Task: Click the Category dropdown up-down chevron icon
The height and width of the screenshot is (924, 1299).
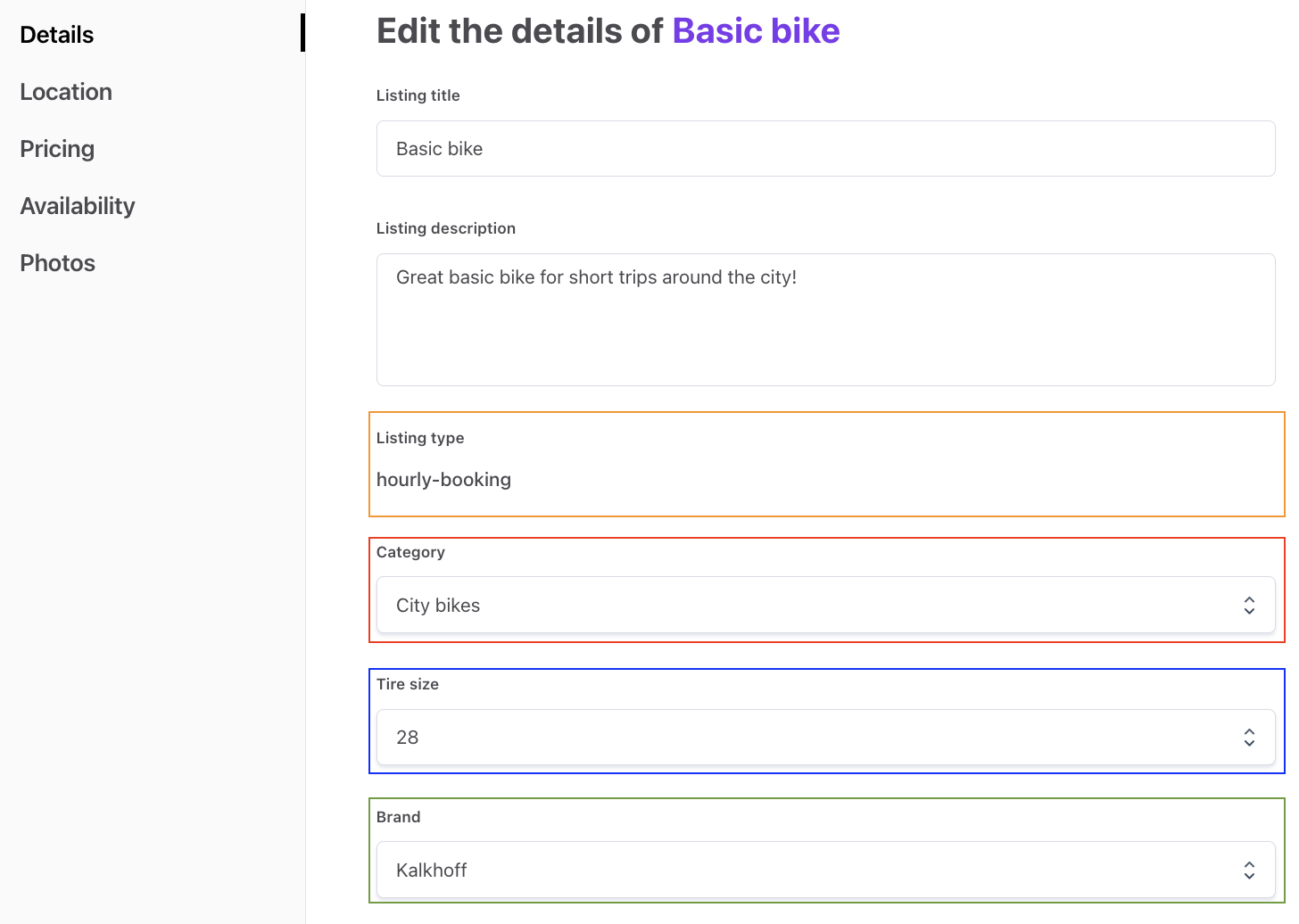Action: (x=1249, y=606)
